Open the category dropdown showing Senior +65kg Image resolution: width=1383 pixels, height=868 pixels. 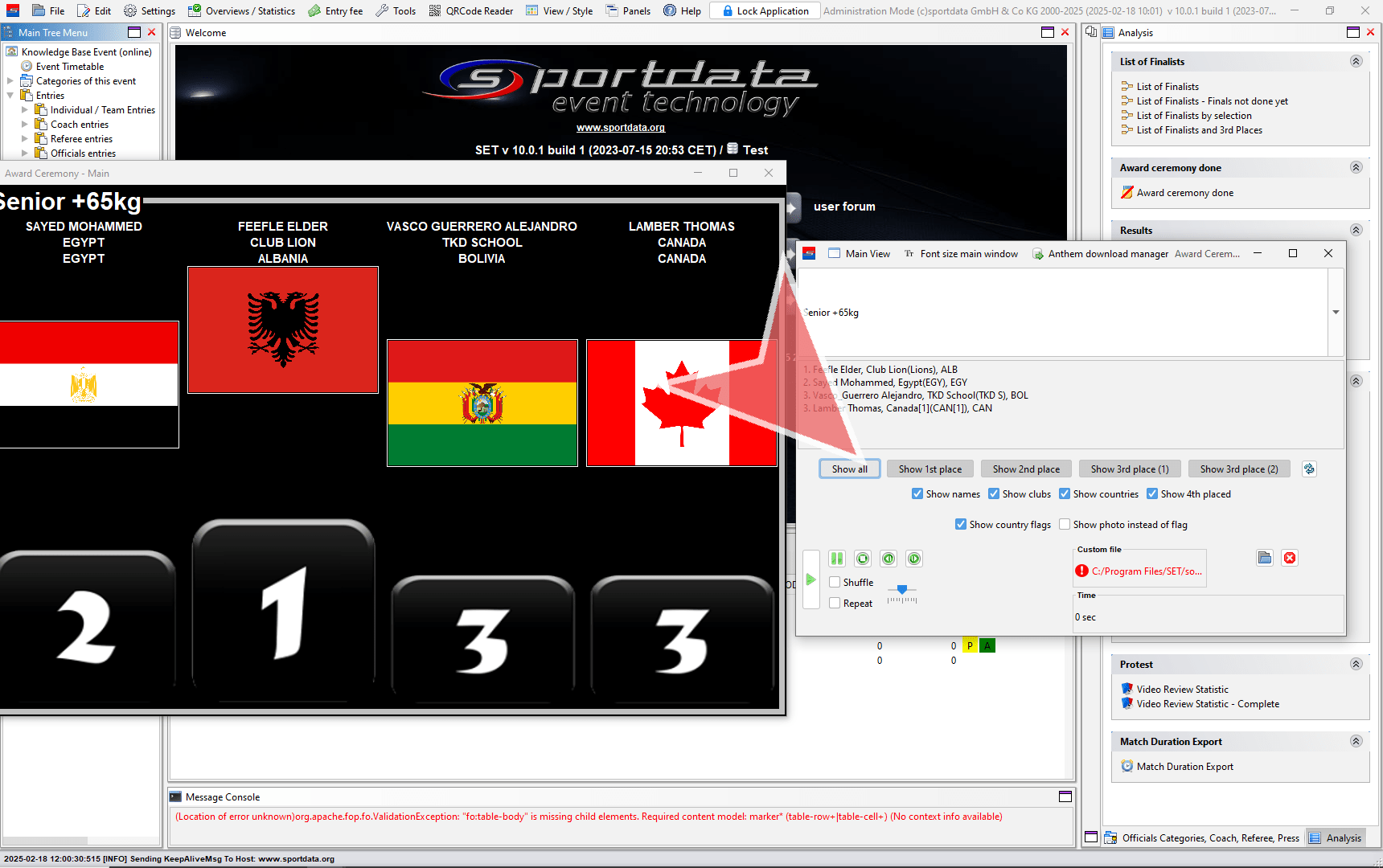(1336, 313)
